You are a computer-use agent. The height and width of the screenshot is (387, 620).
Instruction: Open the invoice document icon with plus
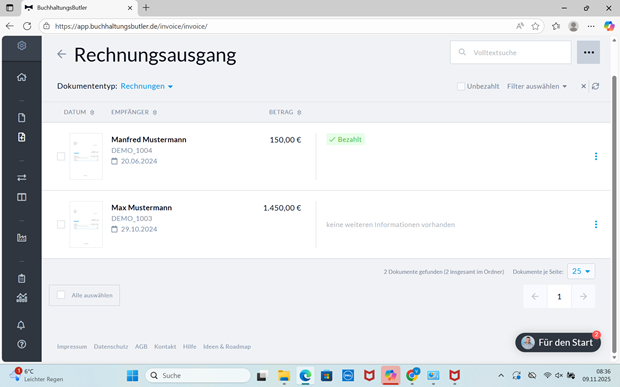pyautogui.click(x=22, y=137)
